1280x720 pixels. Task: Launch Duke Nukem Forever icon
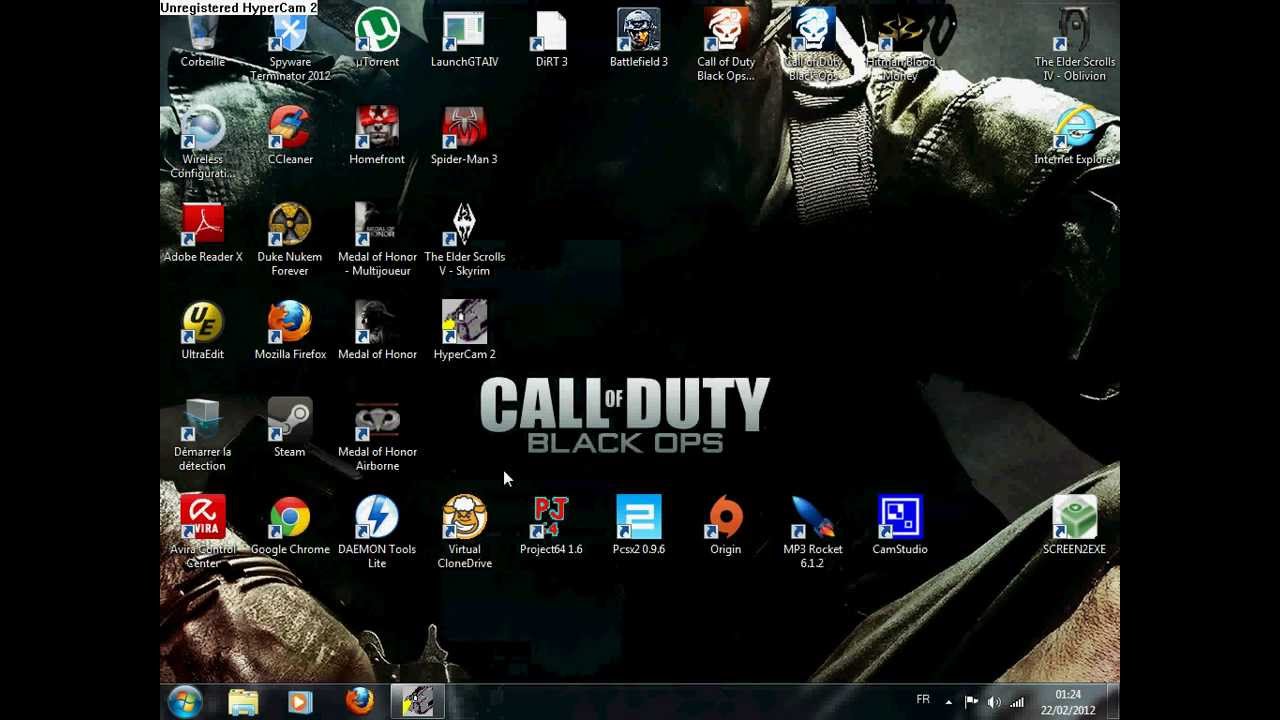click(290, 241)
